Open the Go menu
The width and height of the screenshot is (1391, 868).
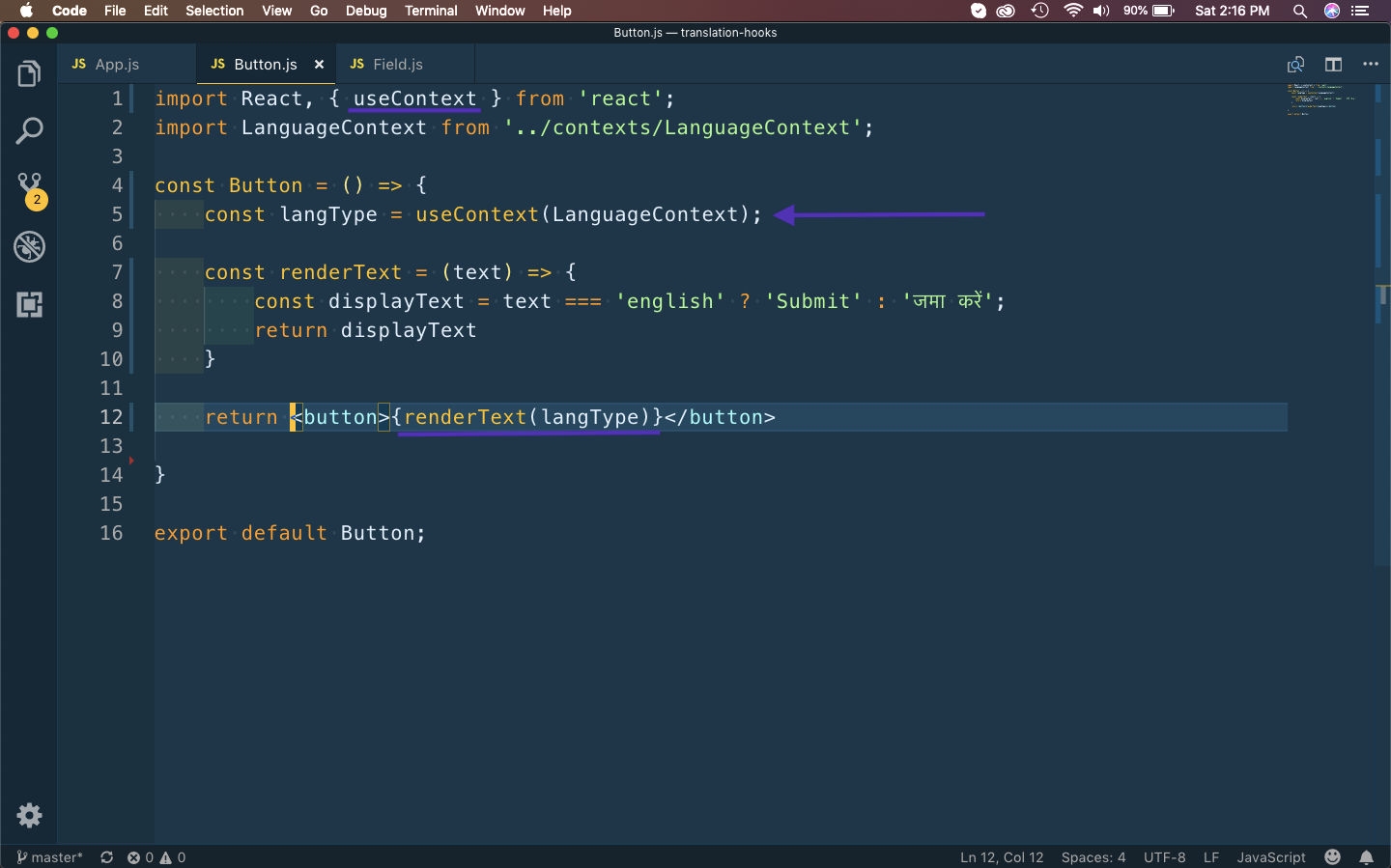click(x=319, y=11)
